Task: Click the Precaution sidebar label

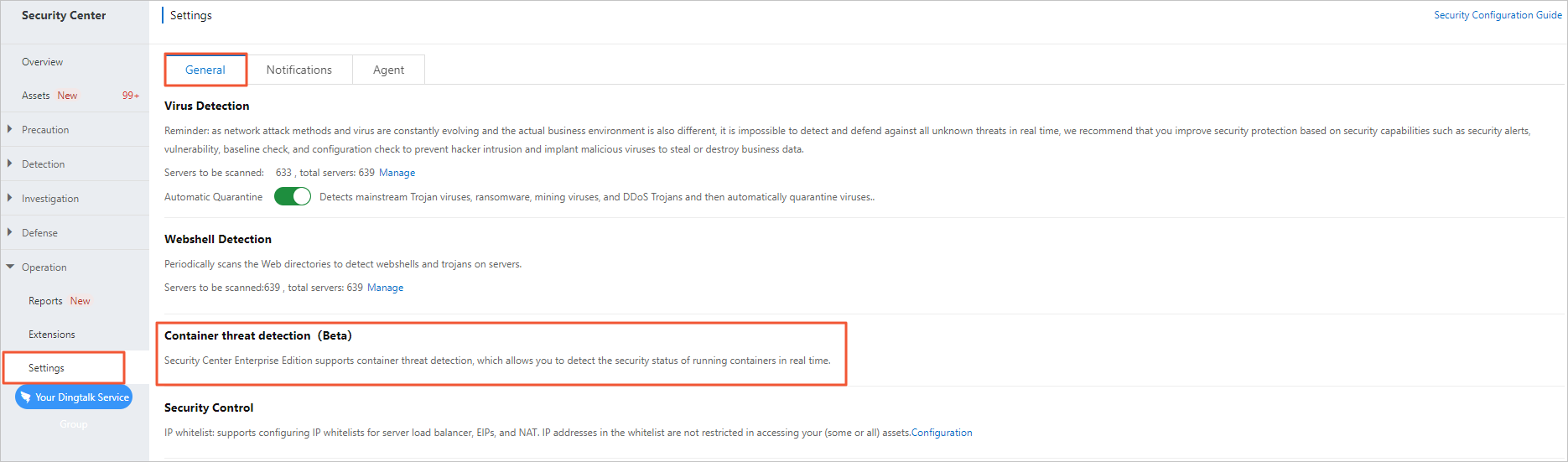Action: 45,130
